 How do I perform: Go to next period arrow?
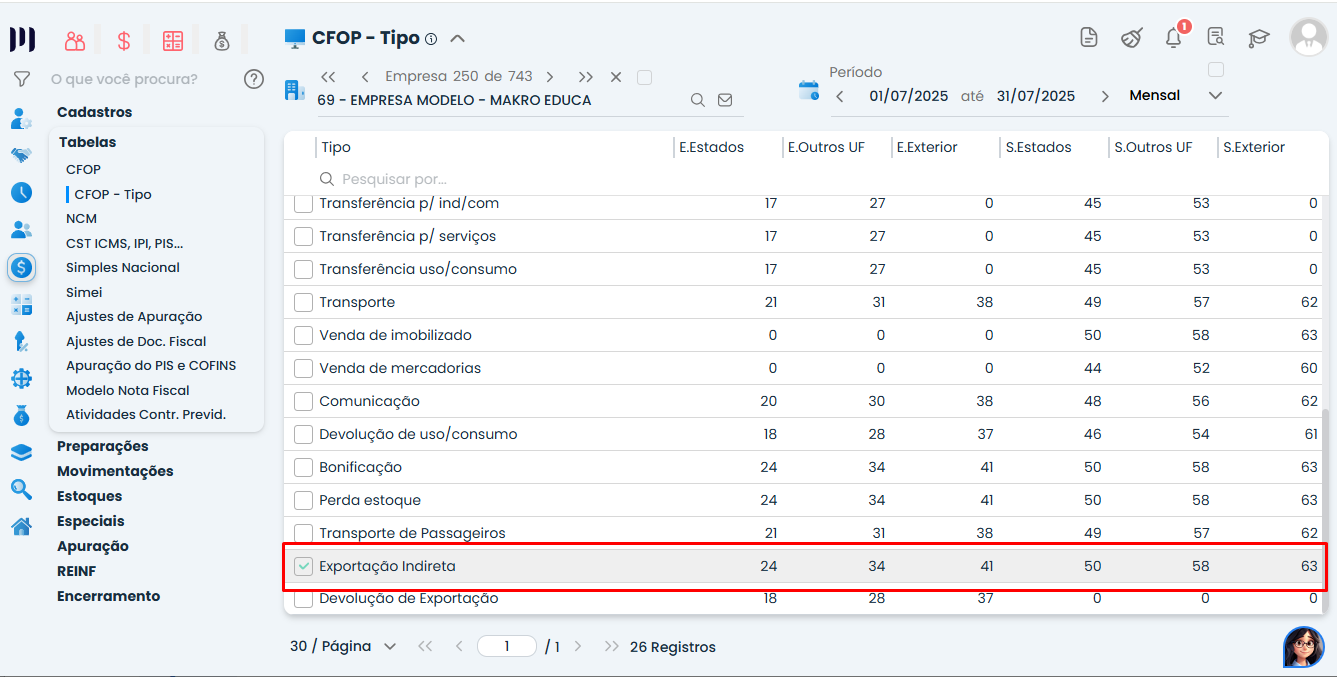1105,96
